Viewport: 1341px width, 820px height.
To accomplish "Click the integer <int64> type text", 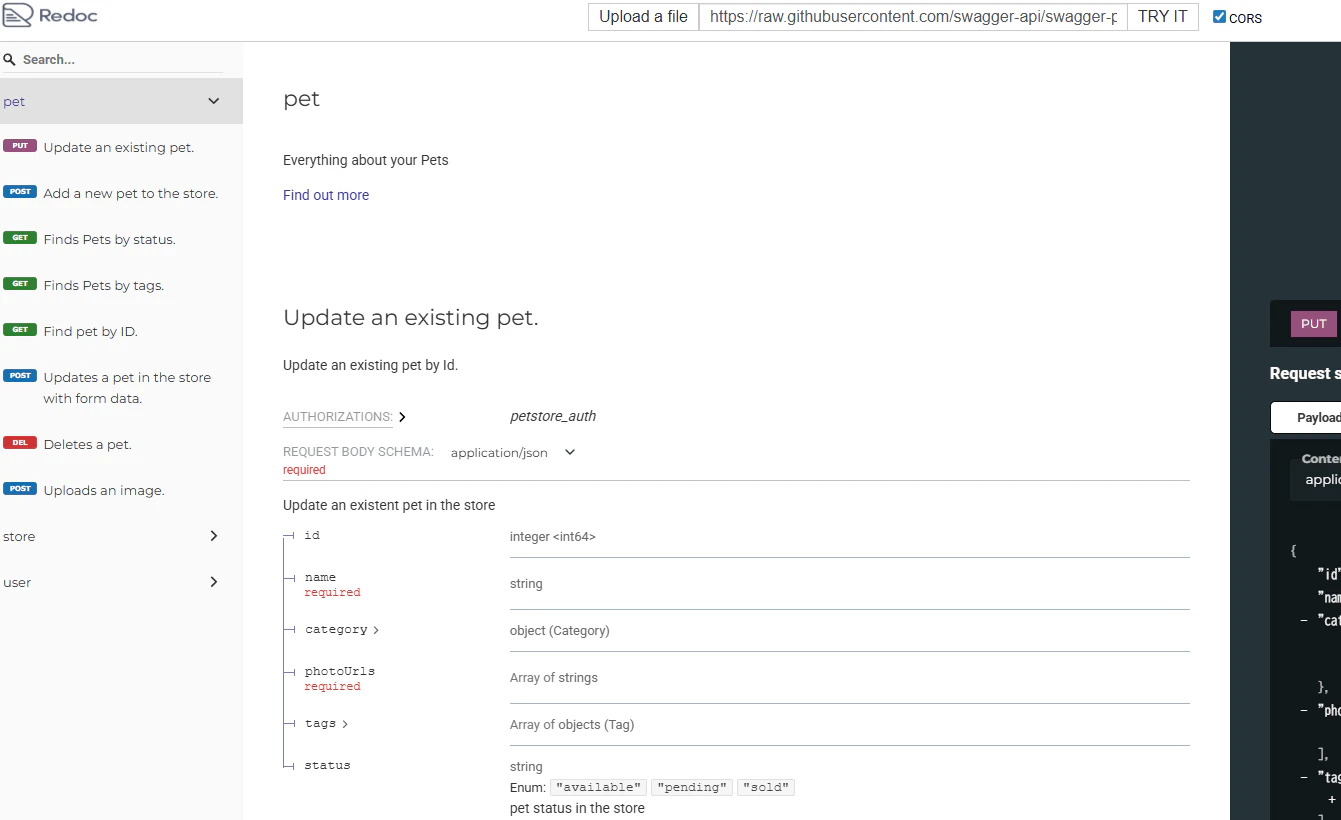I will tap(553, 537).
